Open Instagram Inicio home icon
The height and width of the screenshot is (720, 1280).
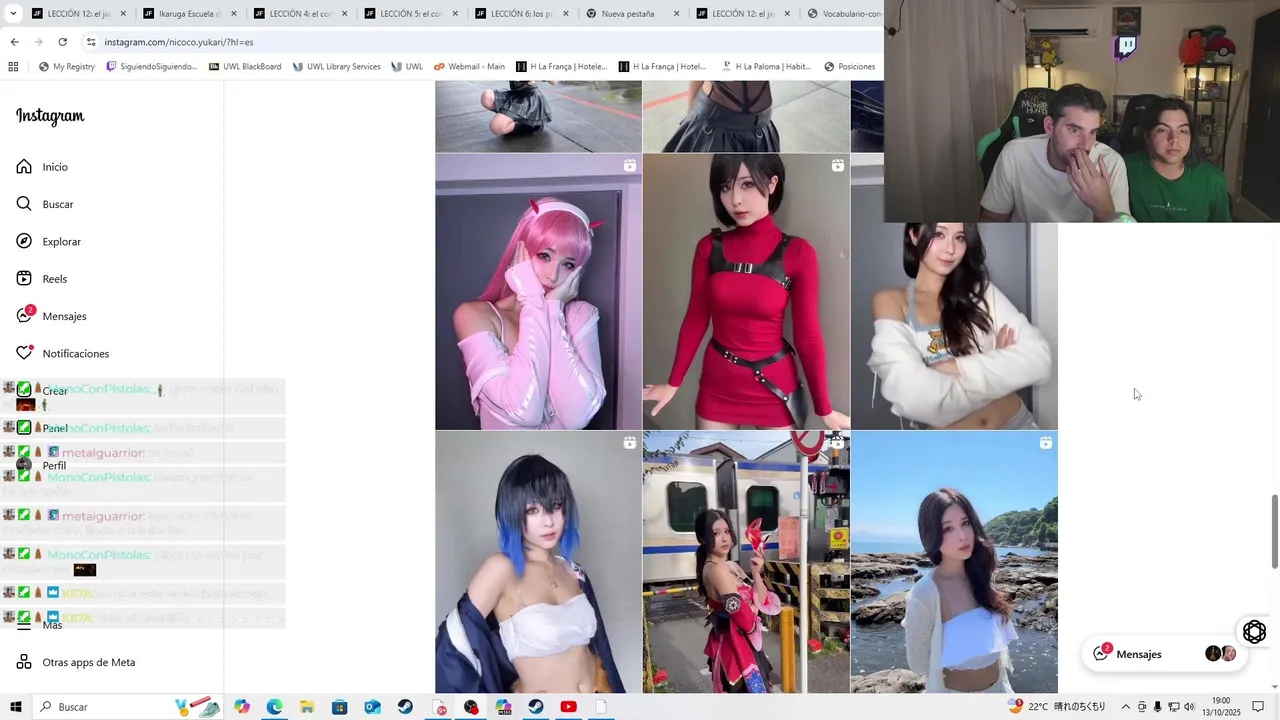click(24, 167)
